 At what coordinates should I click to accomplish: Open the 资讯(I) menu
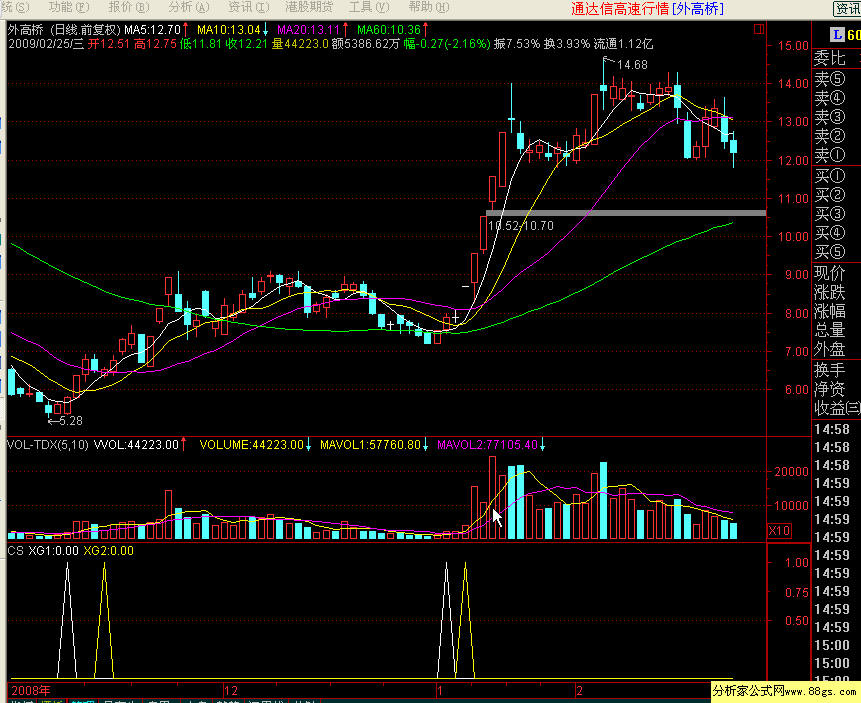[x=248, y=7]
